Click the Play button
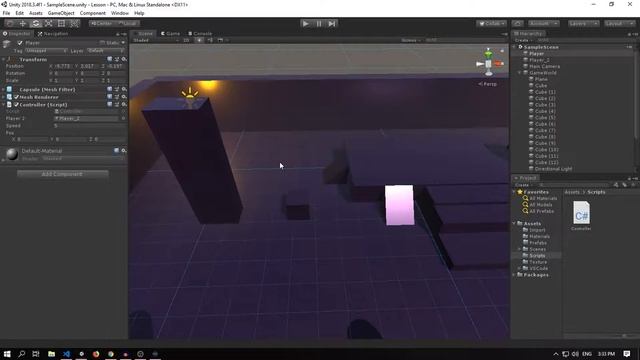The height and width of the screenshot is (360, 640). click(306, 24)
